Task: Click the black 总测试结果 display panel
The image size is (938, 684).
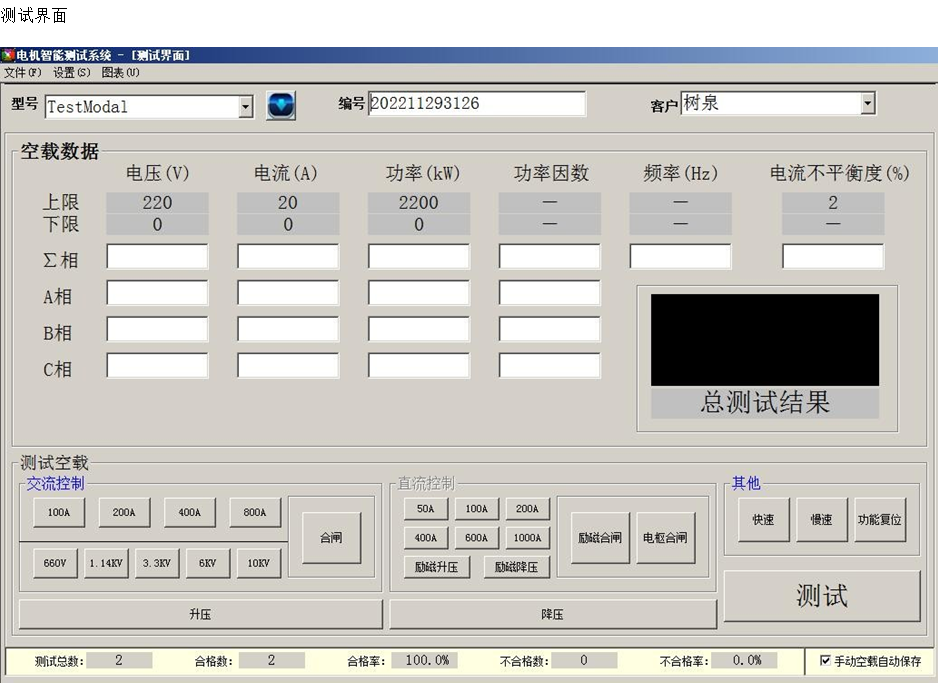Action: [x=765, y=339]
